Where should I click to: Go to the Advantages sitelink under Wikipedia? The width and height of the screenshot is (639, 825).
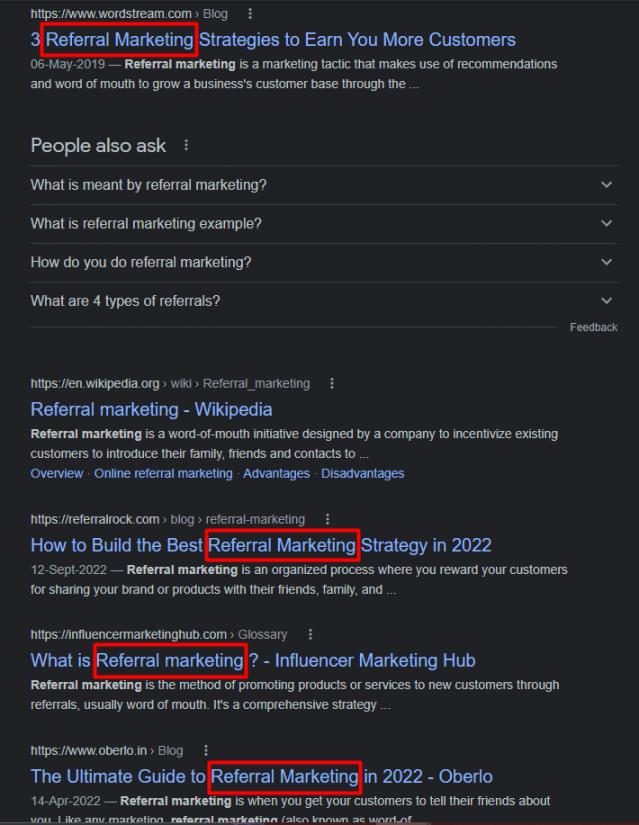tap(276, 473)
